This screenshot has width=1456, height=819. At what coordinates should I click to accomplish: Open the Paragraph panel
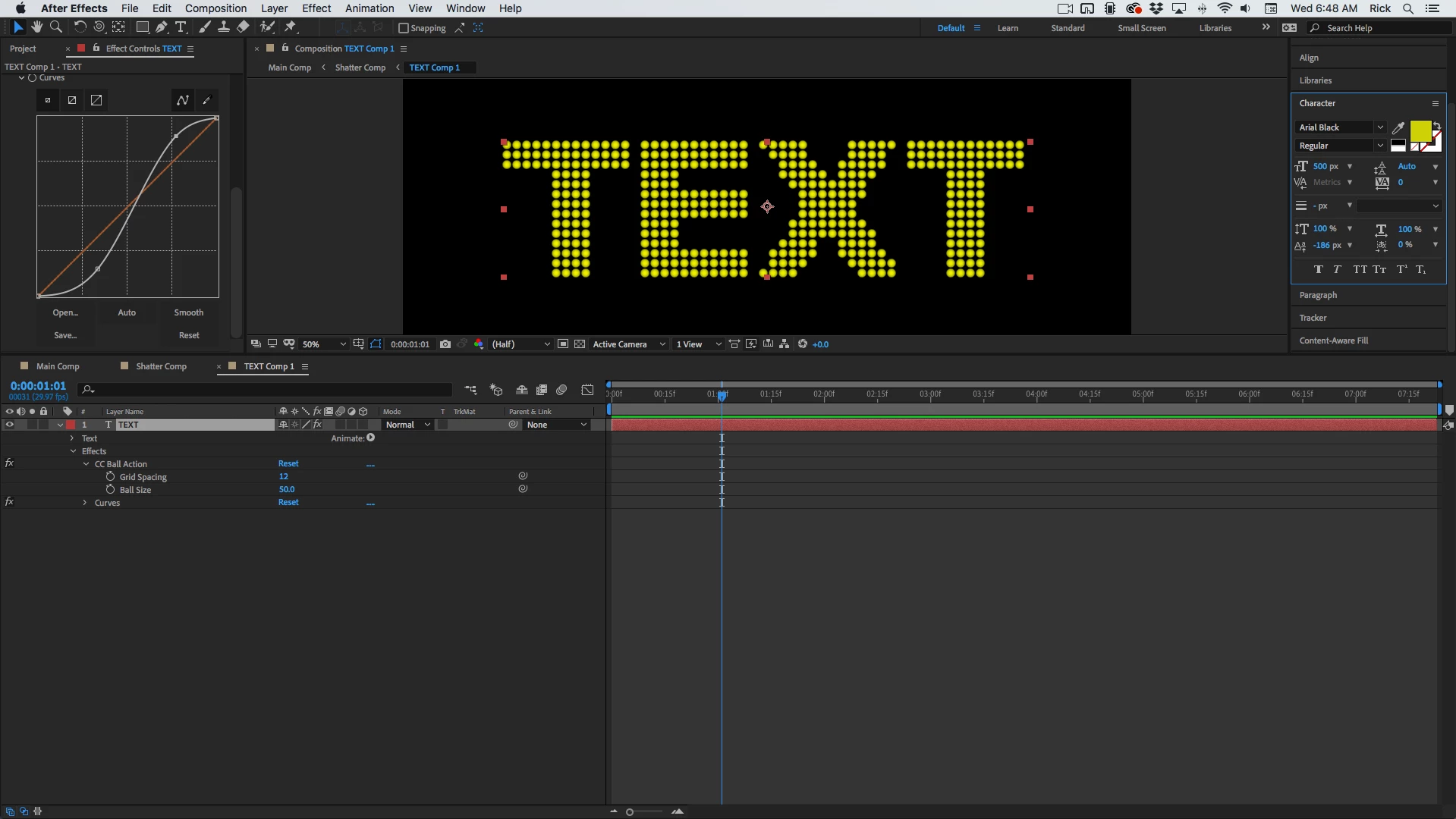point(1318,295)
